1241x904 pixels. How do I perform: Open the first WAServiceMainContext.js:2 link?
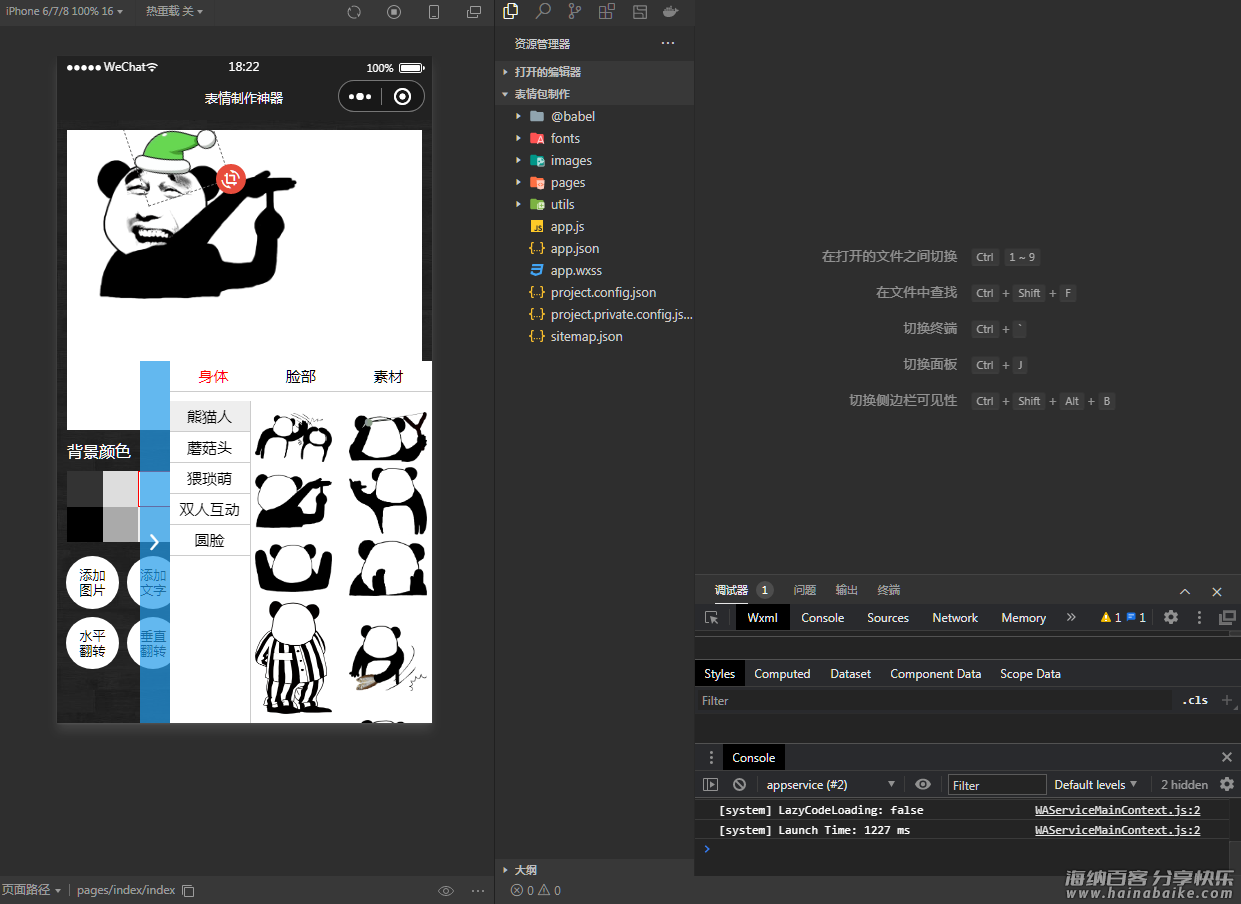pyautogui.click(x=1117, y=810)
